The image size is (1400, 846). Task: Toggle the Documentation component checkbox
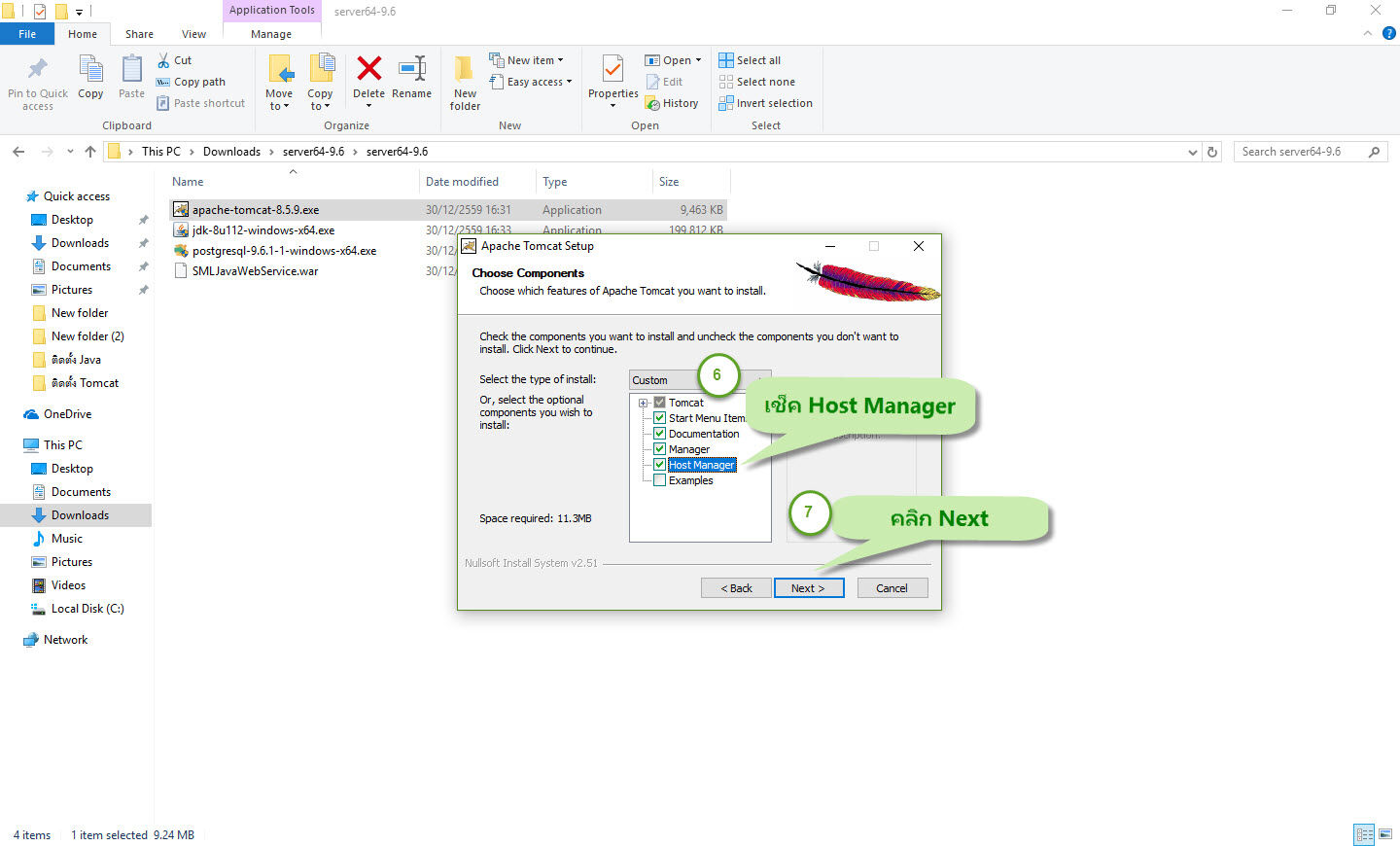659,434
